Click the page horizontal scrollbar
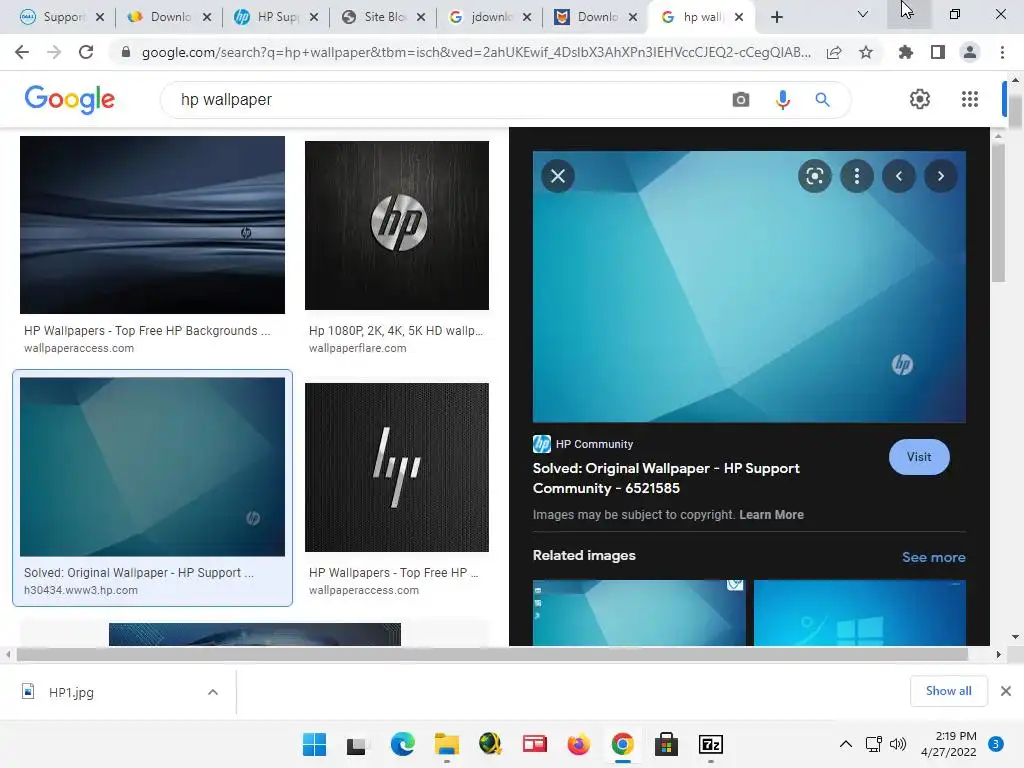This screenshot has width=1024, height=768. [x=492, y=654]
